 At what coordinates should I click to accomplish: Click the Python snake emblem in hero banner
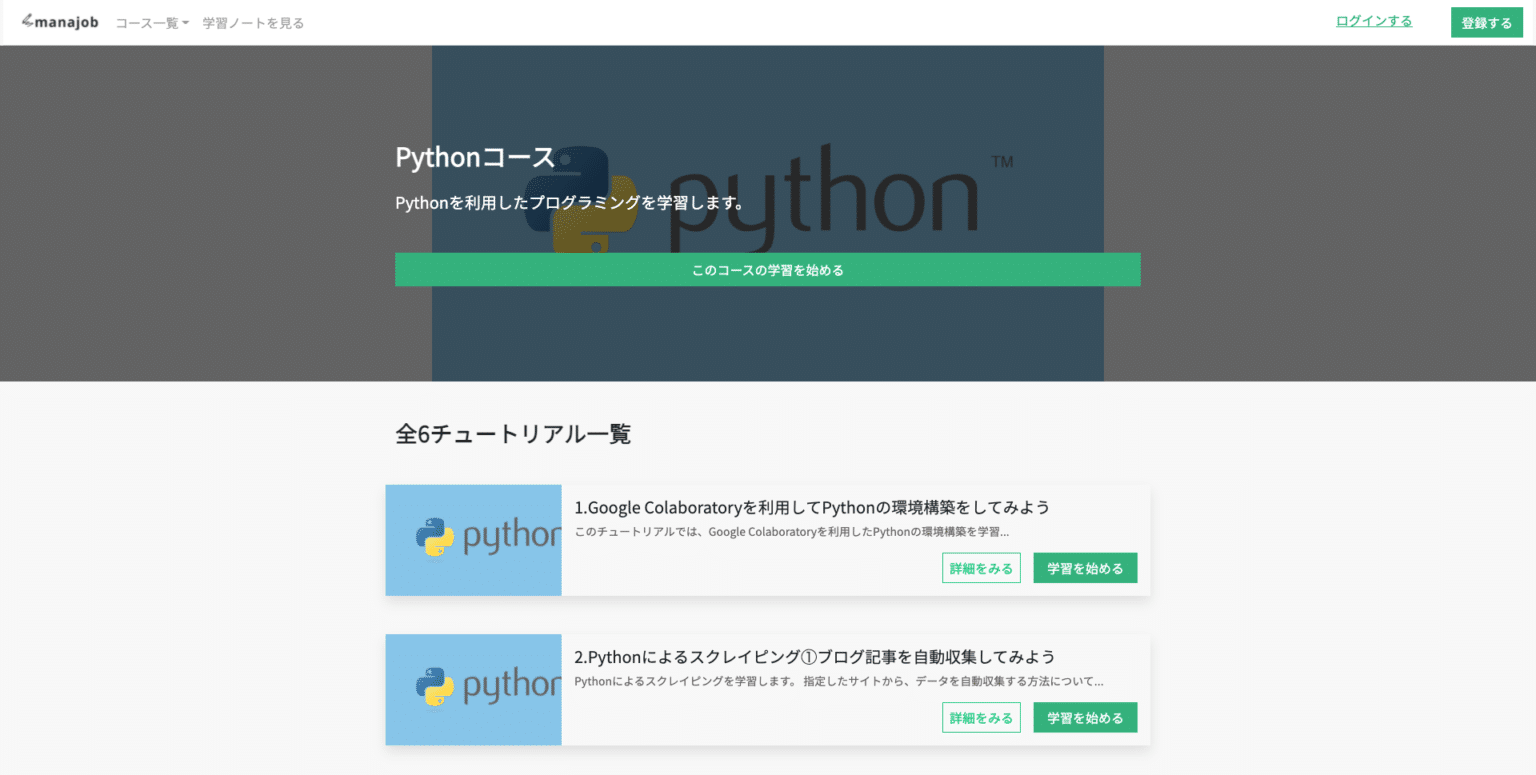[581, 200]
